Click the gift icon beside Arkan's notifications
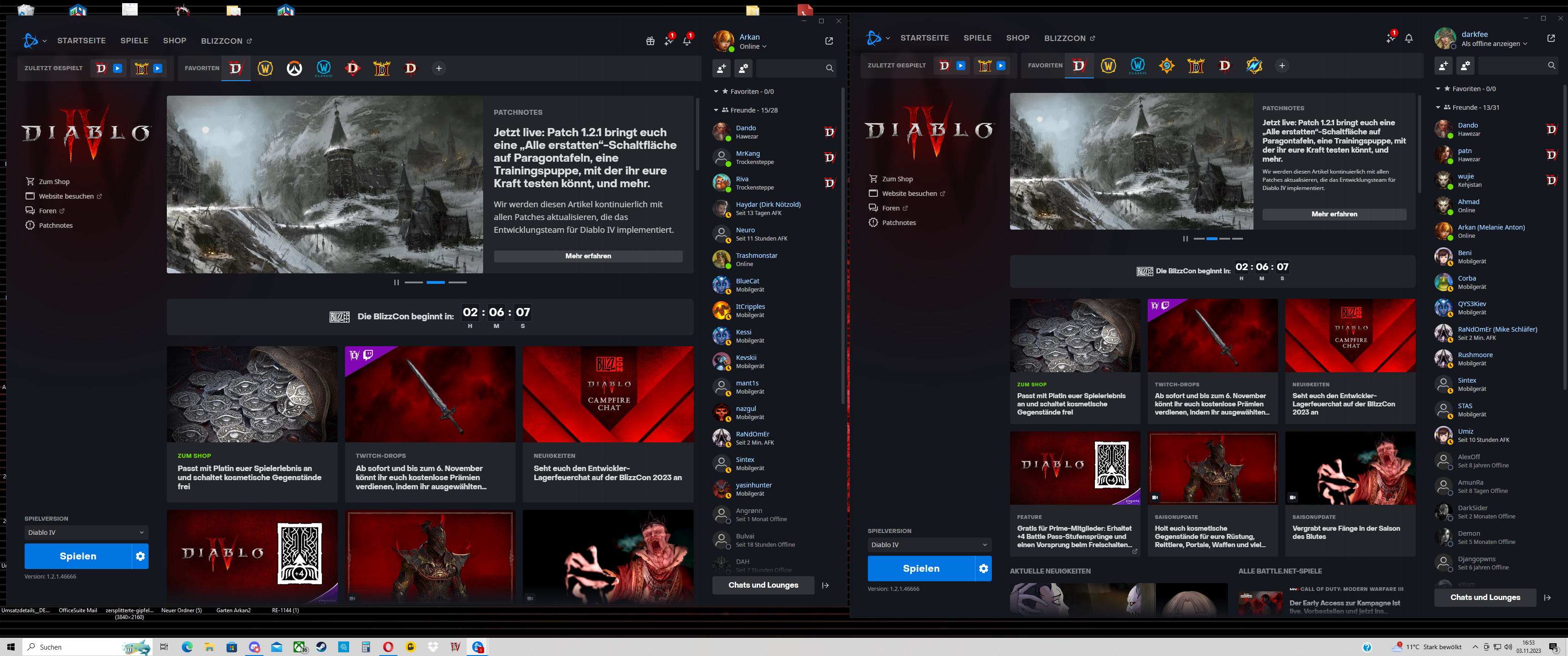 pos(650,41)
